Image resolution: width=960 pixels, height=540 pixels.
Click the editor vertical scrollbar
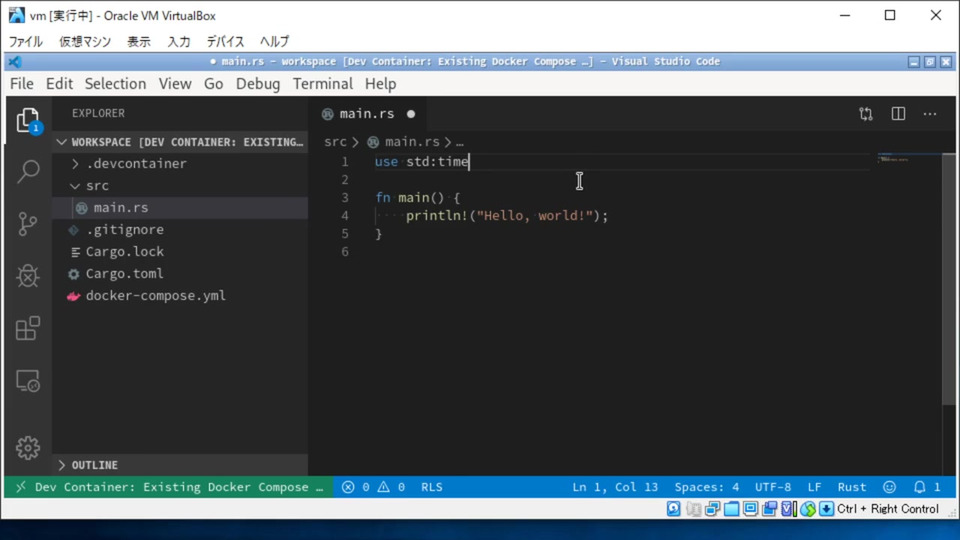pyautogui.click(x=948, y=279)
